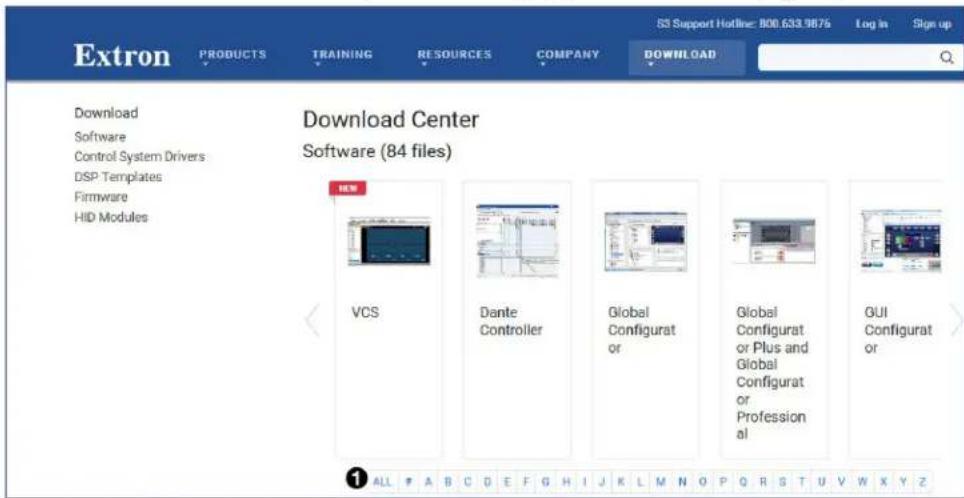Click the VCS software thumbnail
The image size is (964, 498).
[389, 241]
